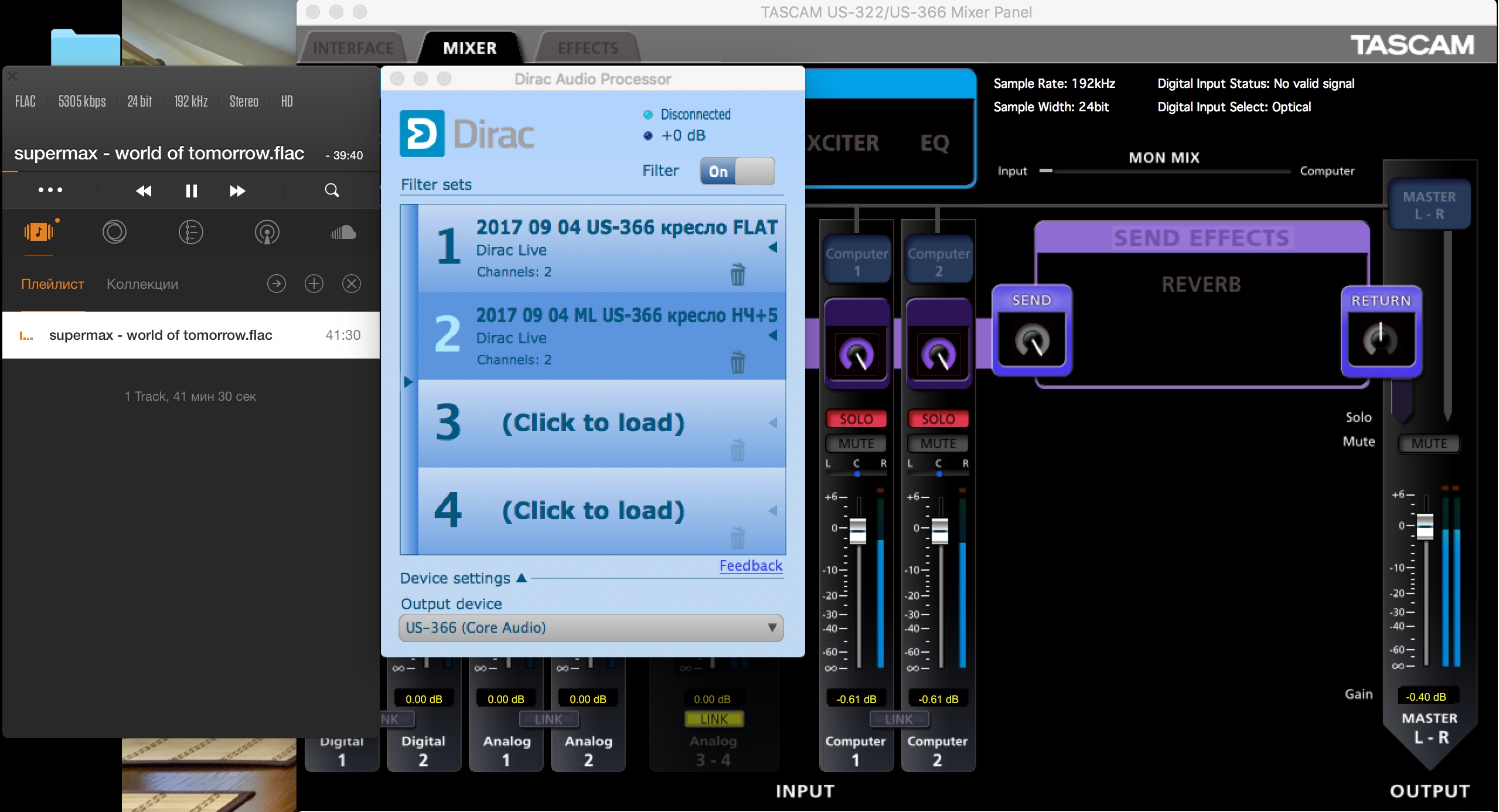Switch to the EFFECTS tab
This screenshot has height=812, width=1499.
tap(588, 48)
